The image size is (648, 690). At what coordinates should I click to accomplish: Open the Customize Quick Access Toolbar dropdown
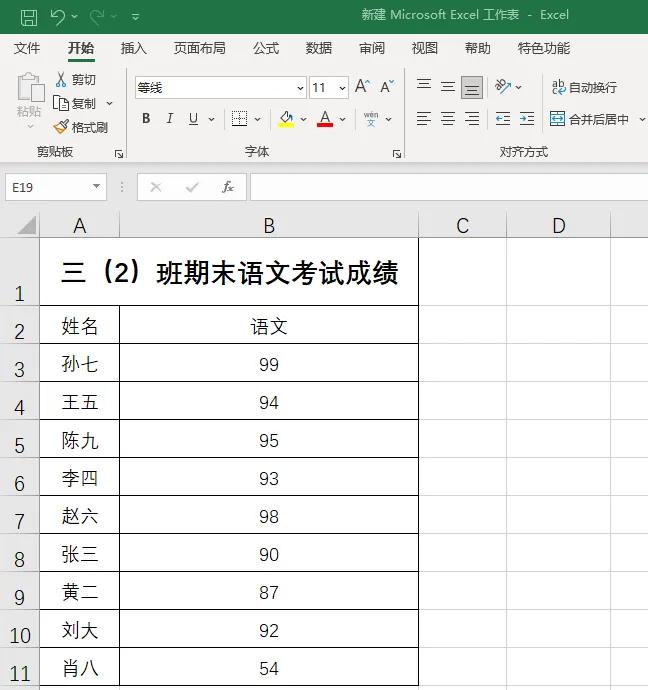point(135,17)
